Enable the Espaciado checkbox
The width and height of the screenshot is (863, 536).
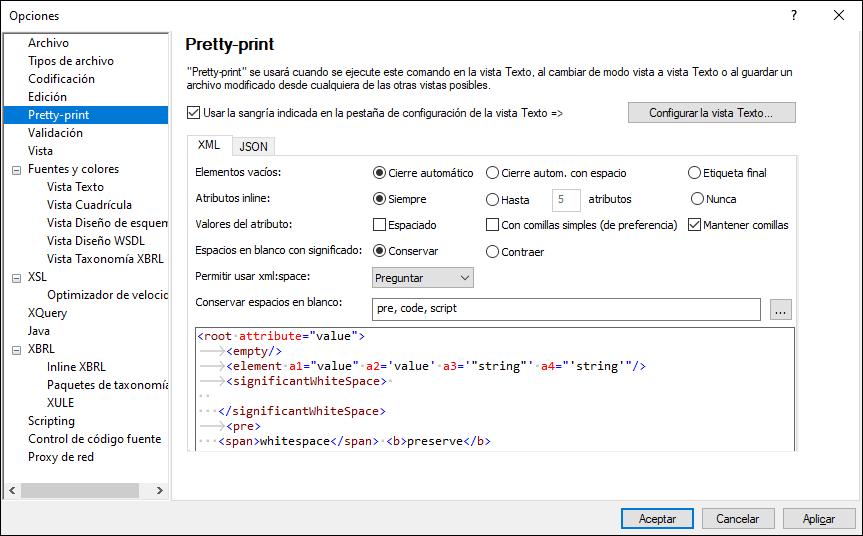point(380,225)
